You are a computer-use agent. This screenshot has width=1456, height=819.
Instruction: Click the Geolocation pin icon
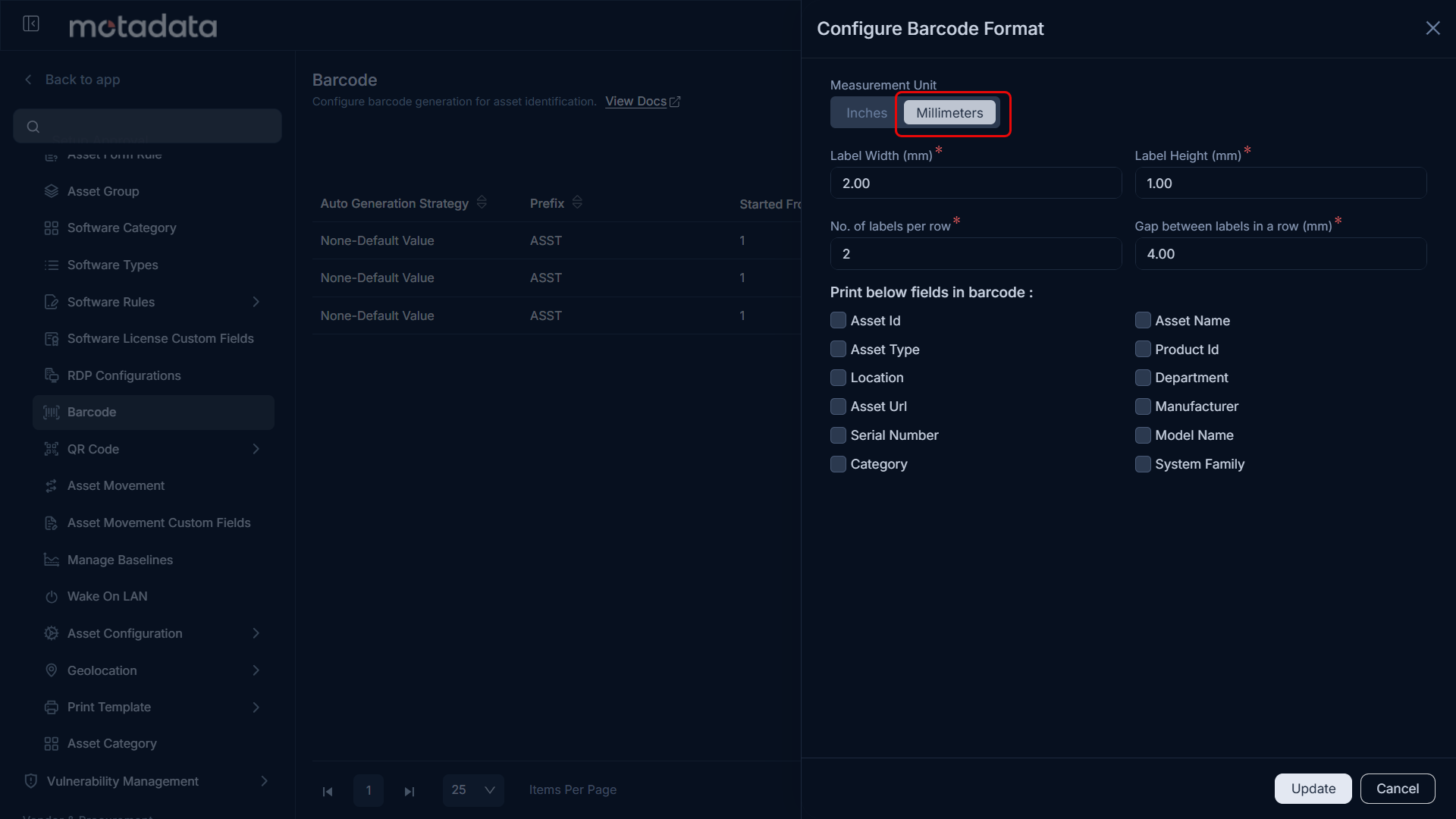coord(52,670)
